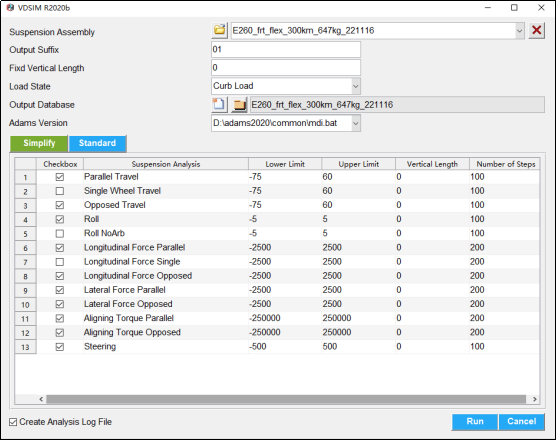Click the Run button
Viewport: 556px width, 440px height.
[475, 422]
